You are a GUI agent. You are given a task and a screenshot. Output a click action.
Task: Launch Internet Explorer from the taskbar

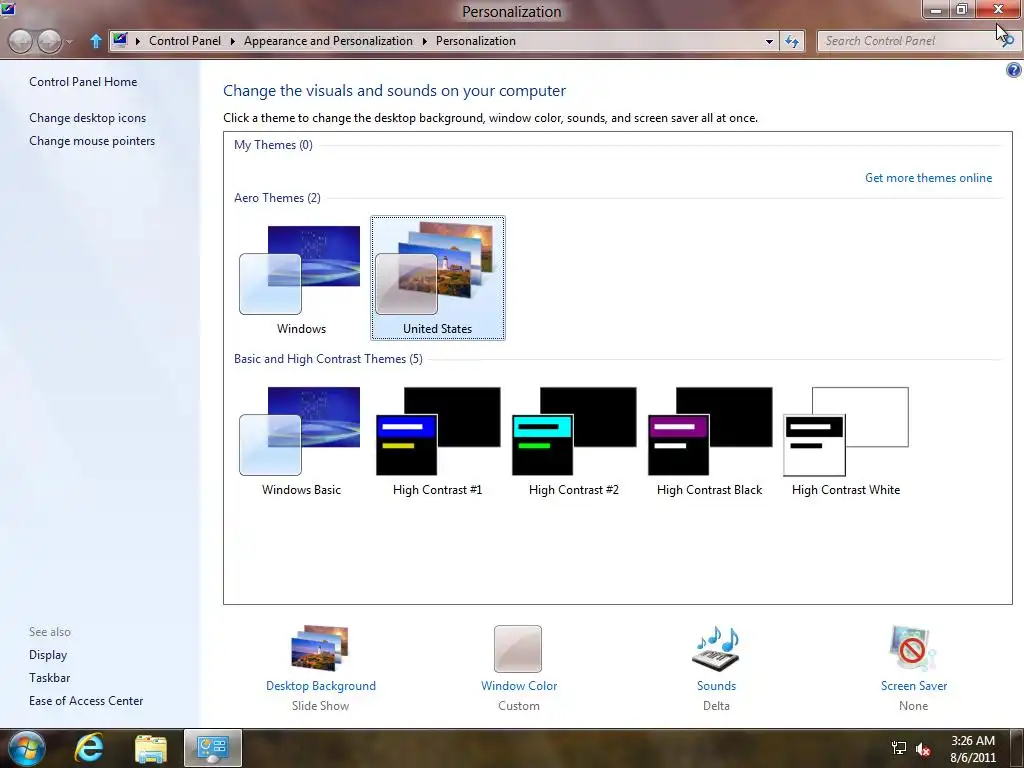click(89, 748)
